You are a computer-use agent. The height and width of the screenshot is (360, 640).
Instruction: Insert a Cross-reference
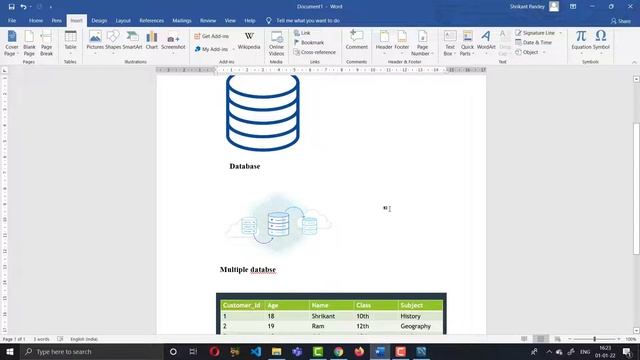(315, 52)
